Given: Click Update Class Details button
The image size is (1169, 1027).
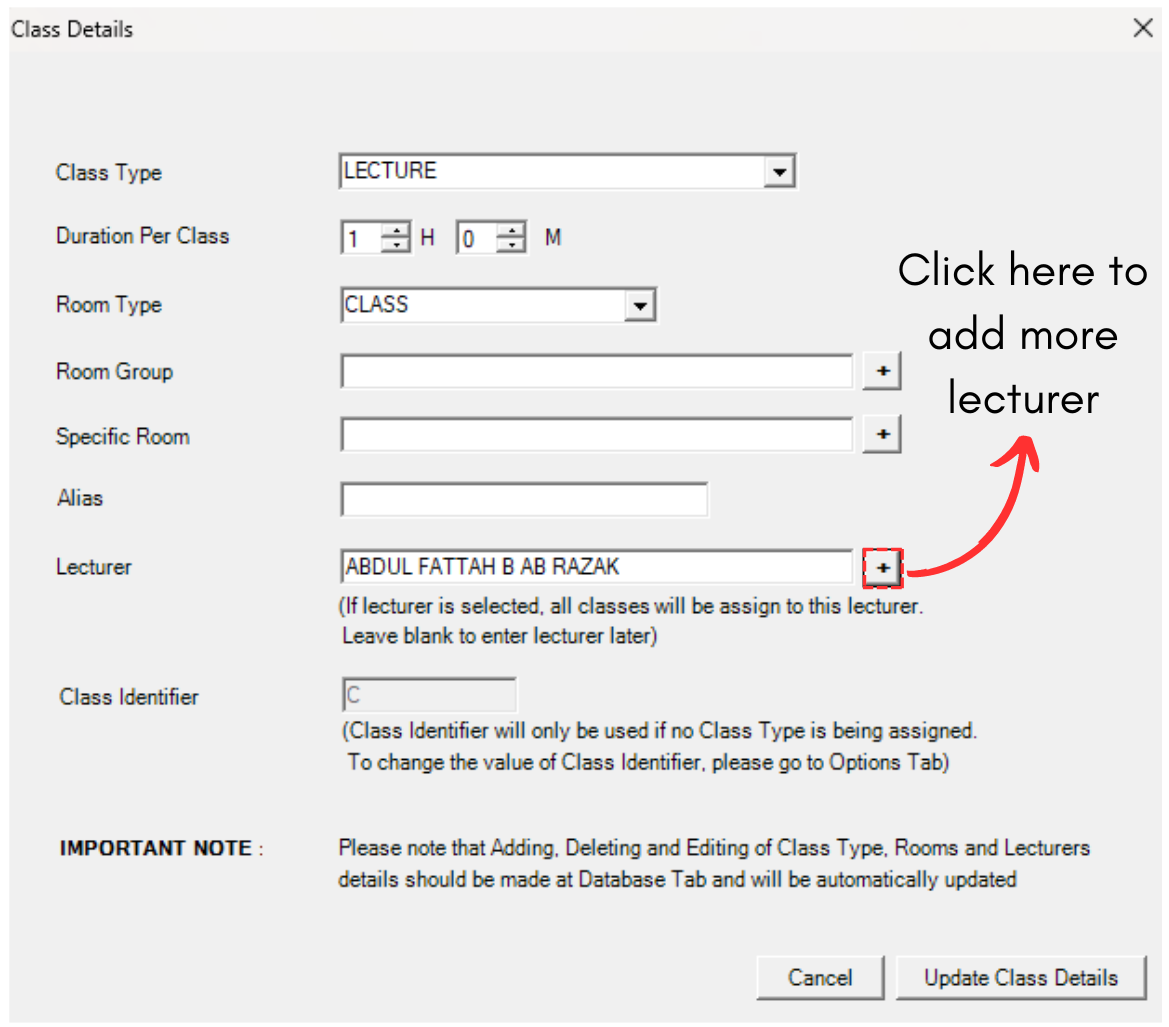Looking at the screenshot, I should tap(1020, 977).
